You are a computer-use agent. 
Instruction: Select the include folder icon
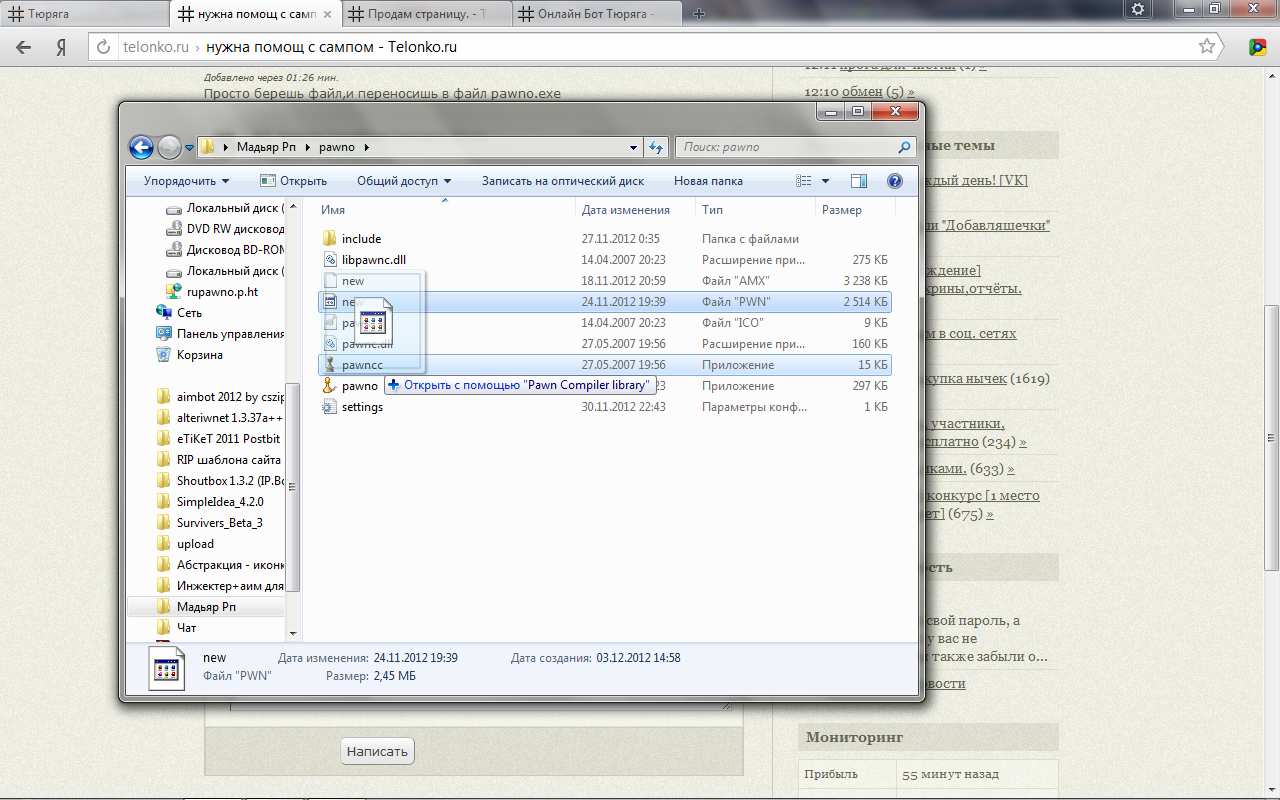coord(329,239)
